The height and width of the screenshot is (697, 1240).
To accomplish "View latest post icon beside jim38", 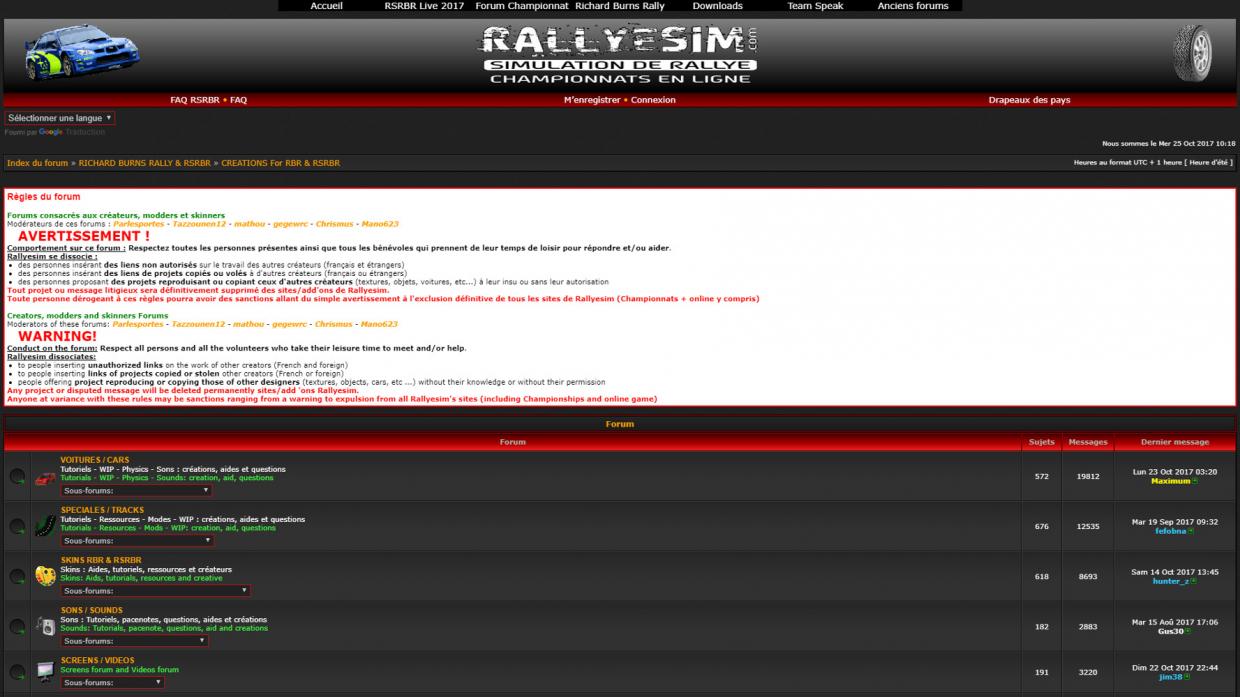I will [x=1187, y=677].
